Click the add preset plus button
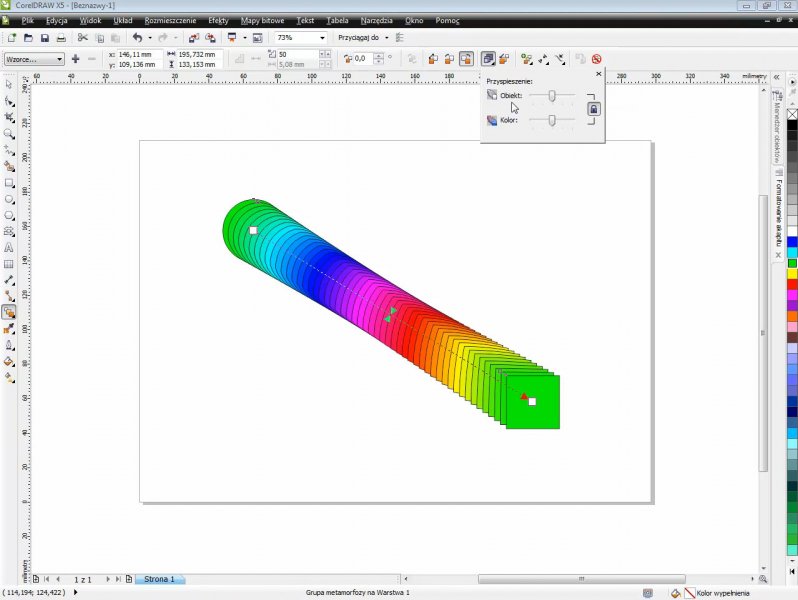Image resolution: width=798 pixels, height=600 pixels. tap(76, 59)
